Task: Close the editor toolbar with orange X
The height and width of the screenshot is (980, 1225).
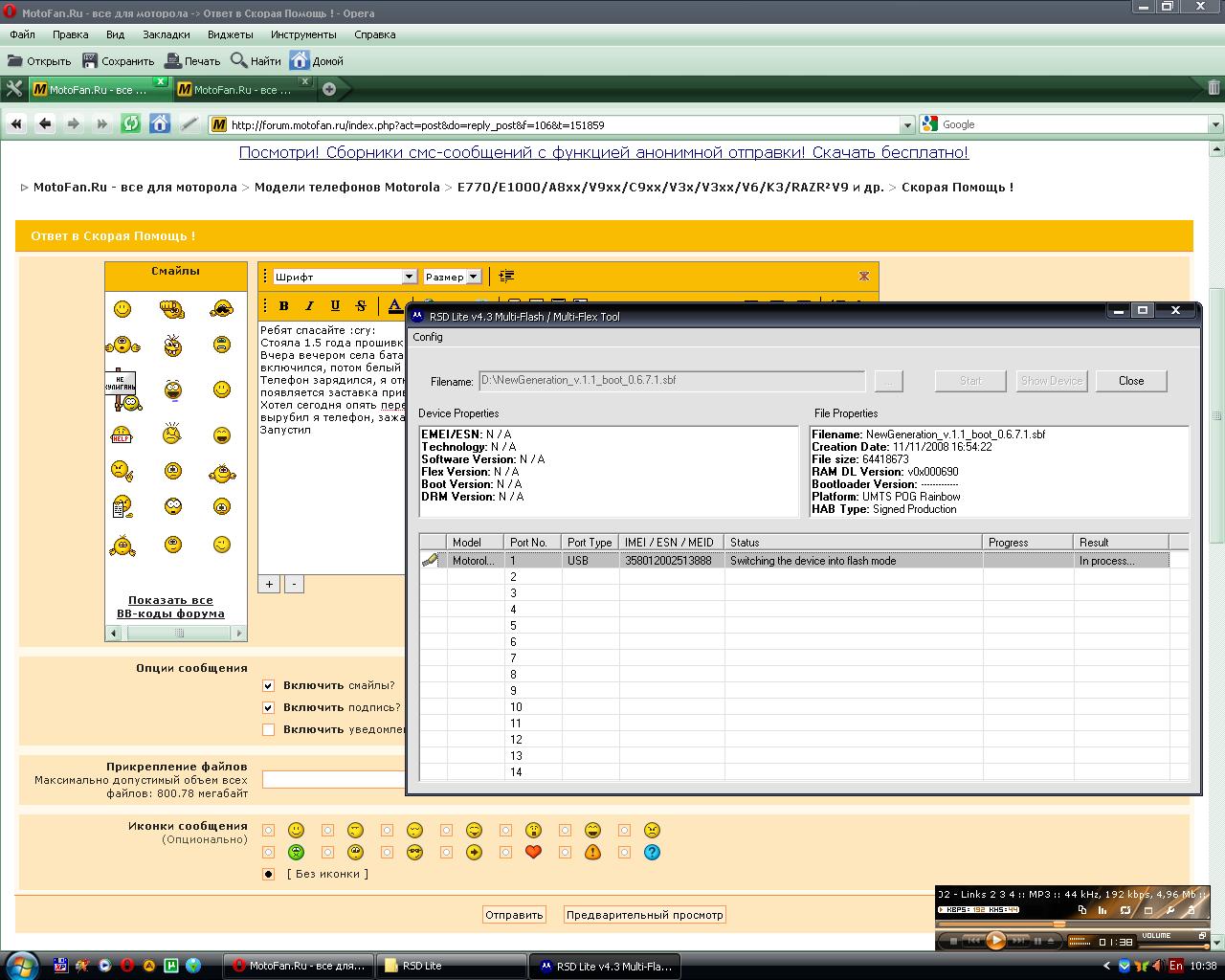Action: pos(864,276)
